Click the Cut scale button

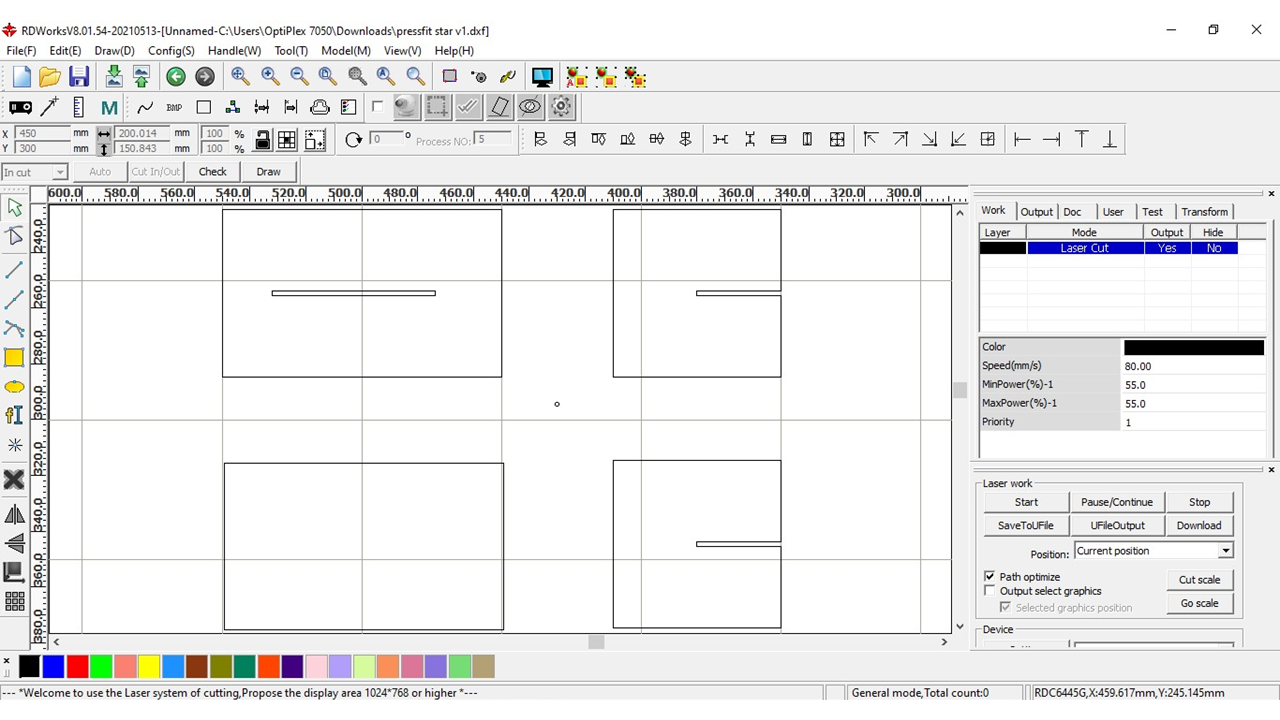(1199, 580)
